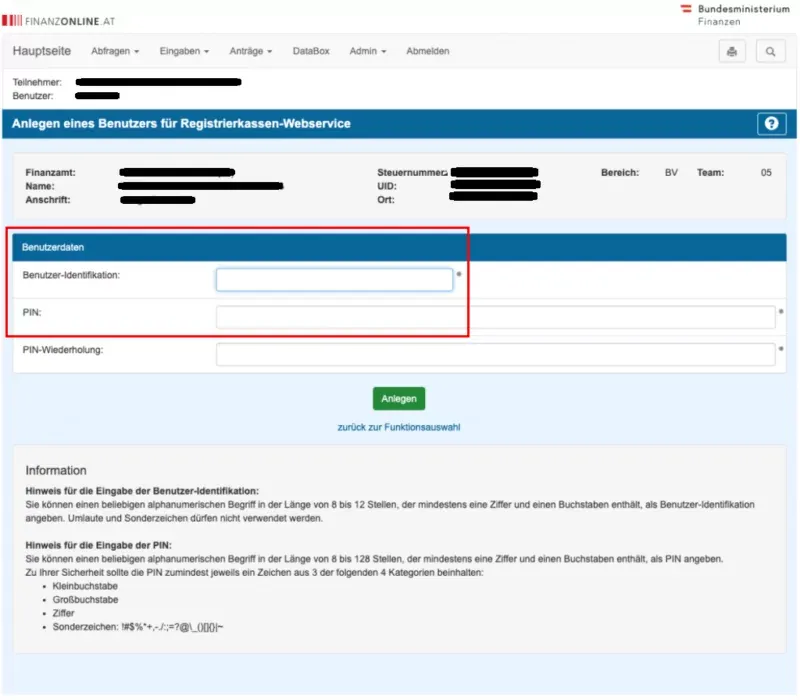800x700 pixels.
Task: Focus the Benutzer-Identifikation input field
Action: click(x=334, y=280)
